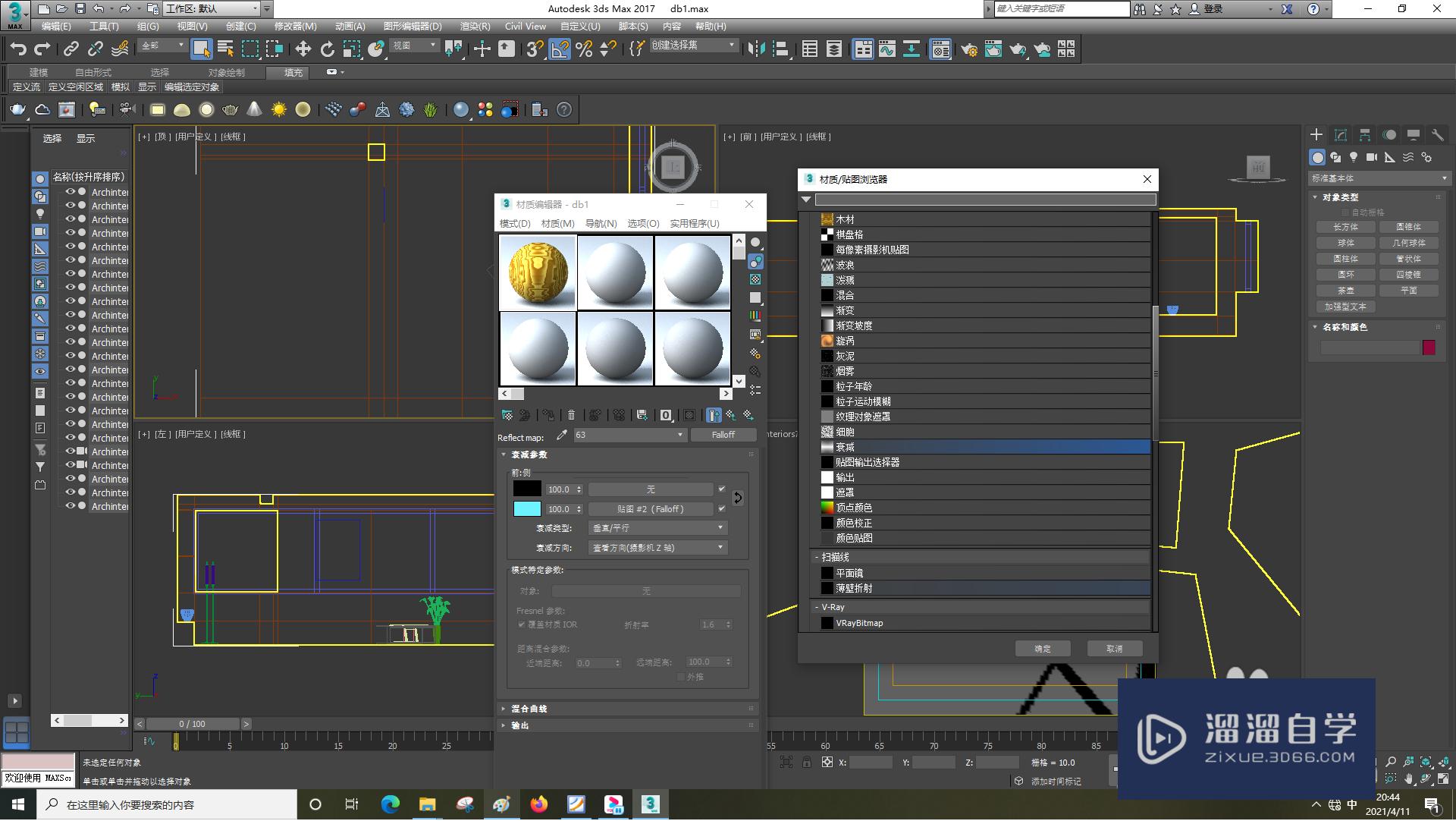The width and height of the screenshot is (1456, 821).
Task: Open the 衰减类型 falloff type dropdown
Action: click(x=657, y=528)
